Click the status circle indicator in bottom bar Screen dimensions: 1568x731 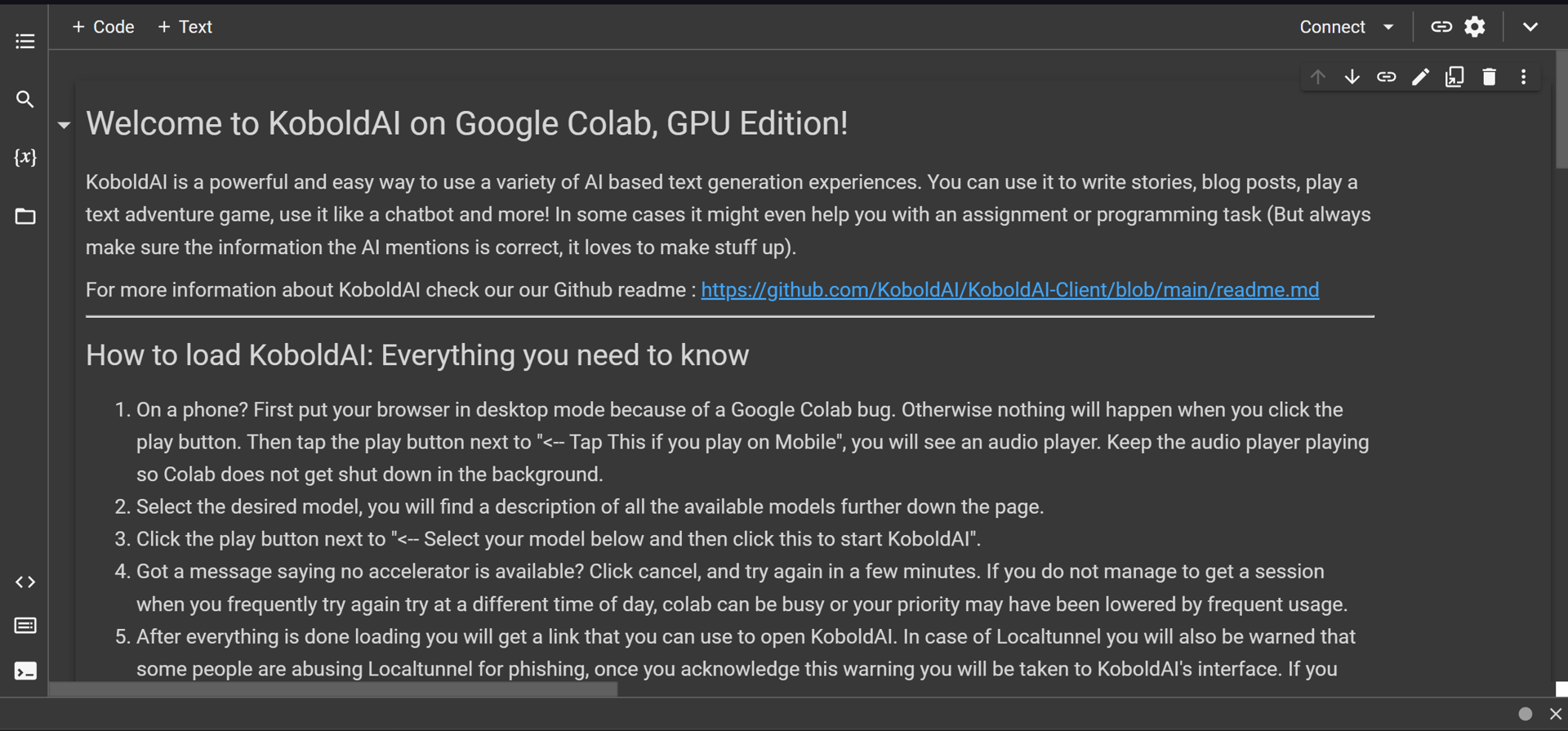(1525, 714)
